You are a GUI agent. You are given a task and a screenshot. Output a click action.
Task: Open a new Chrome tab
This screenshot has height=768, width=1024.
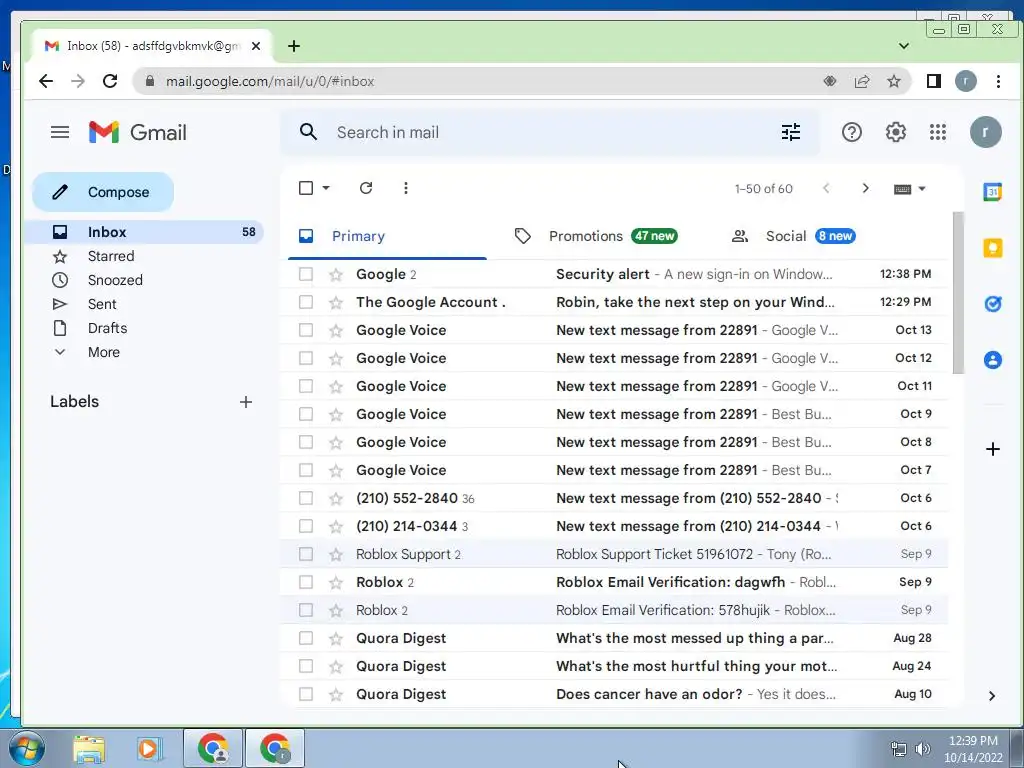click(x=294, y=46)
